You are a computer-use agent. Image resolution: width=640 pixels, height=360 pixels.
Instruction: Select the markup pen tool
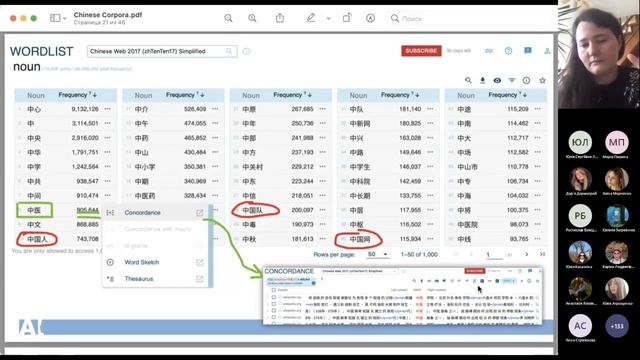tap(311, 18)
